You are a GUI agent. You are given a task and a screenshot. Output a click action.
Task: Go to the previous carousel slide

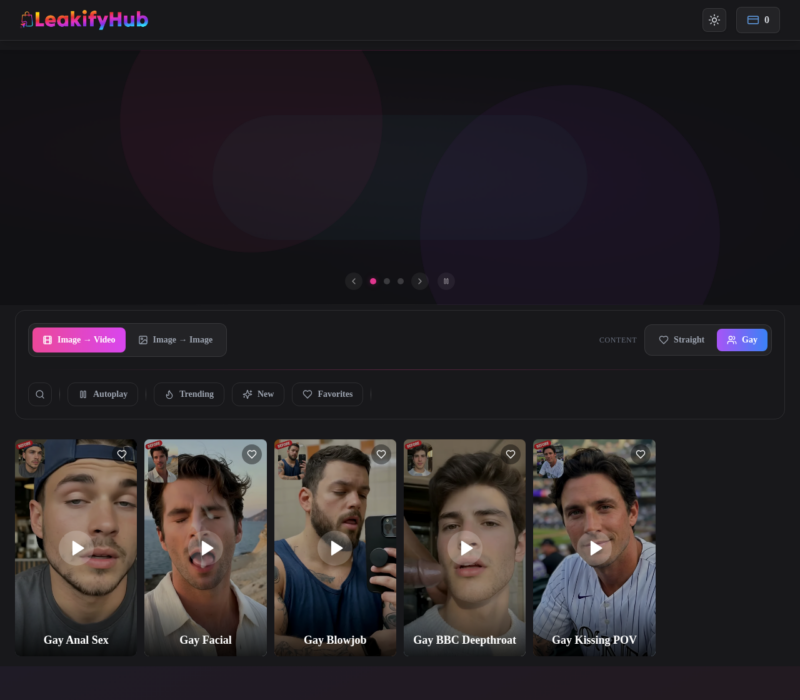pos(354,281)
